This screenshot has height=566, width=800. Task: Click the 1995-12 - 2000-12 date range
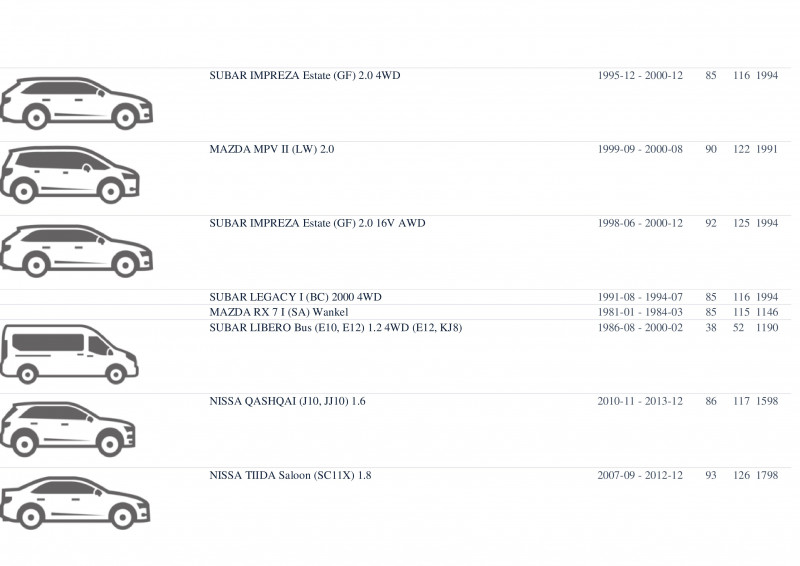(x=640, y=76)
